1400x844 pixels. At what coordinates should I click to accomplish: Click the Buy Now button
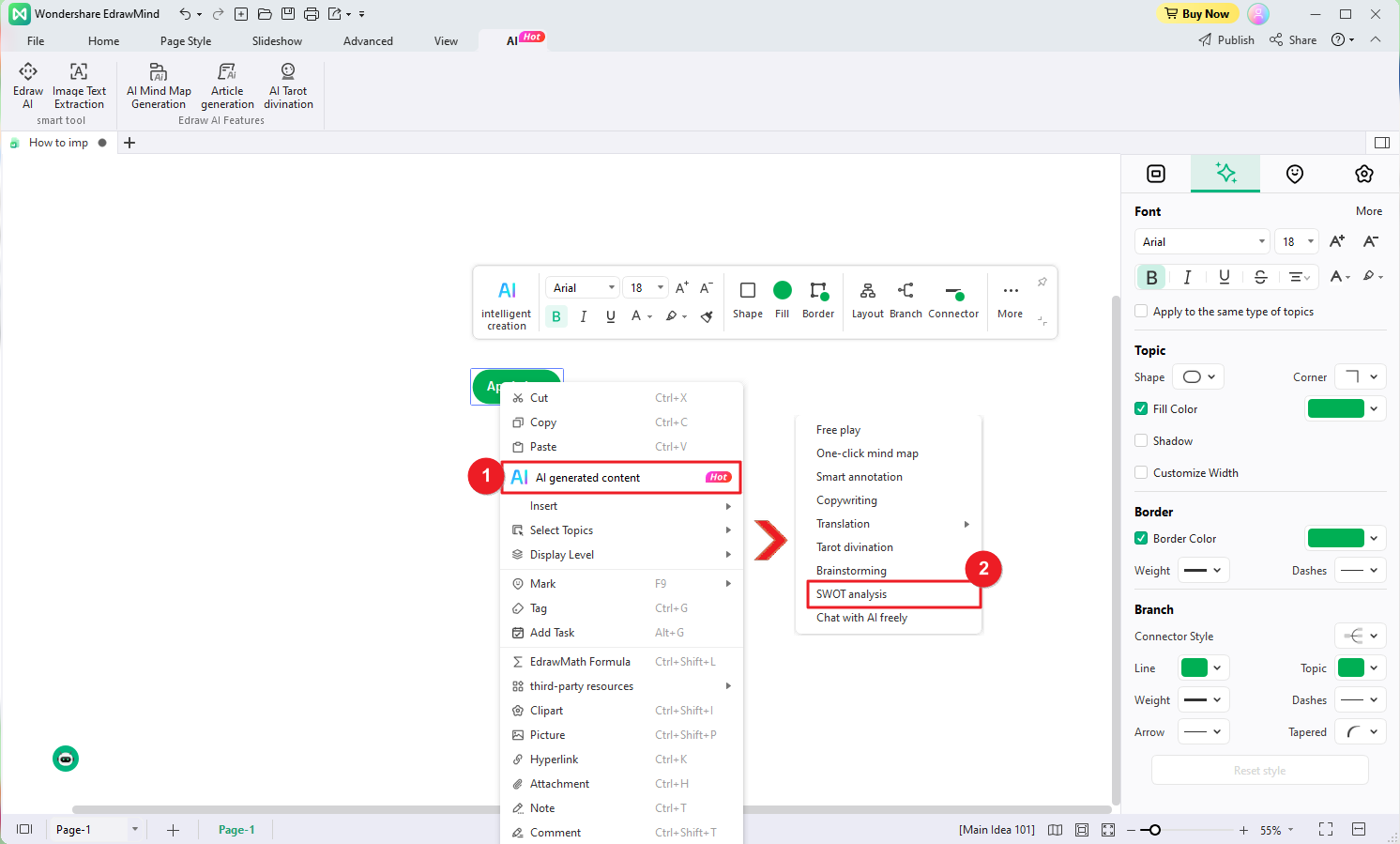tap(1197, 14)
